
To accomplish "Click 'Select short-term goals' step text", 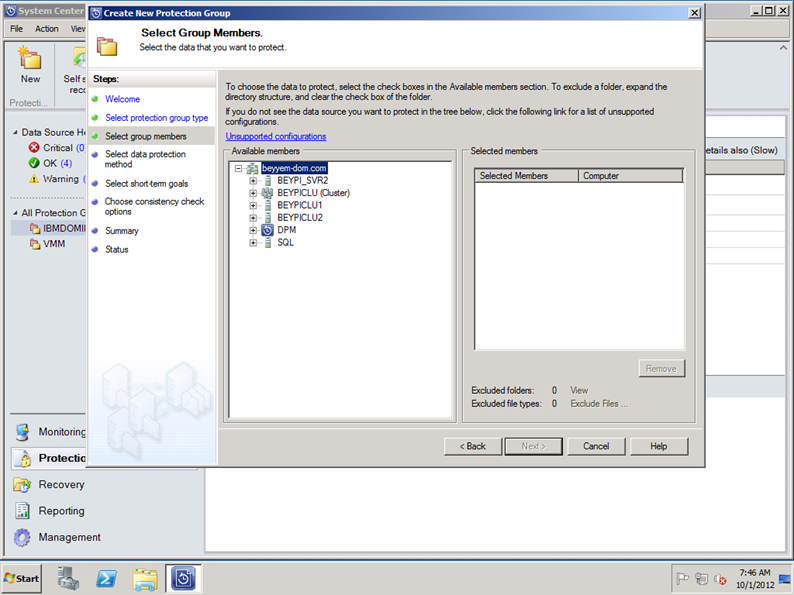I will [x=146, y=184].
